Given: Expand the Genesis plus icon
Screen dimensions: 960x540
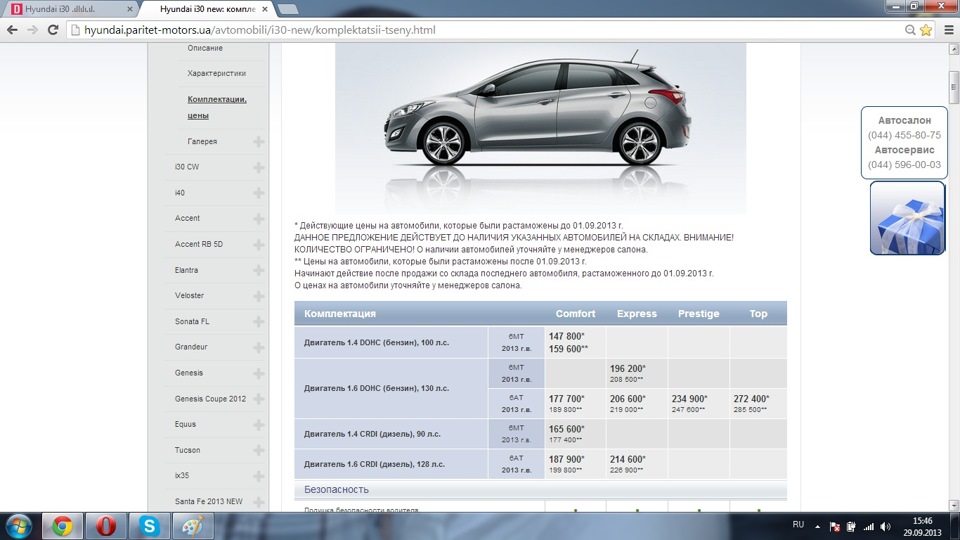Looking at the screenshot, I should tap(258, 373).
